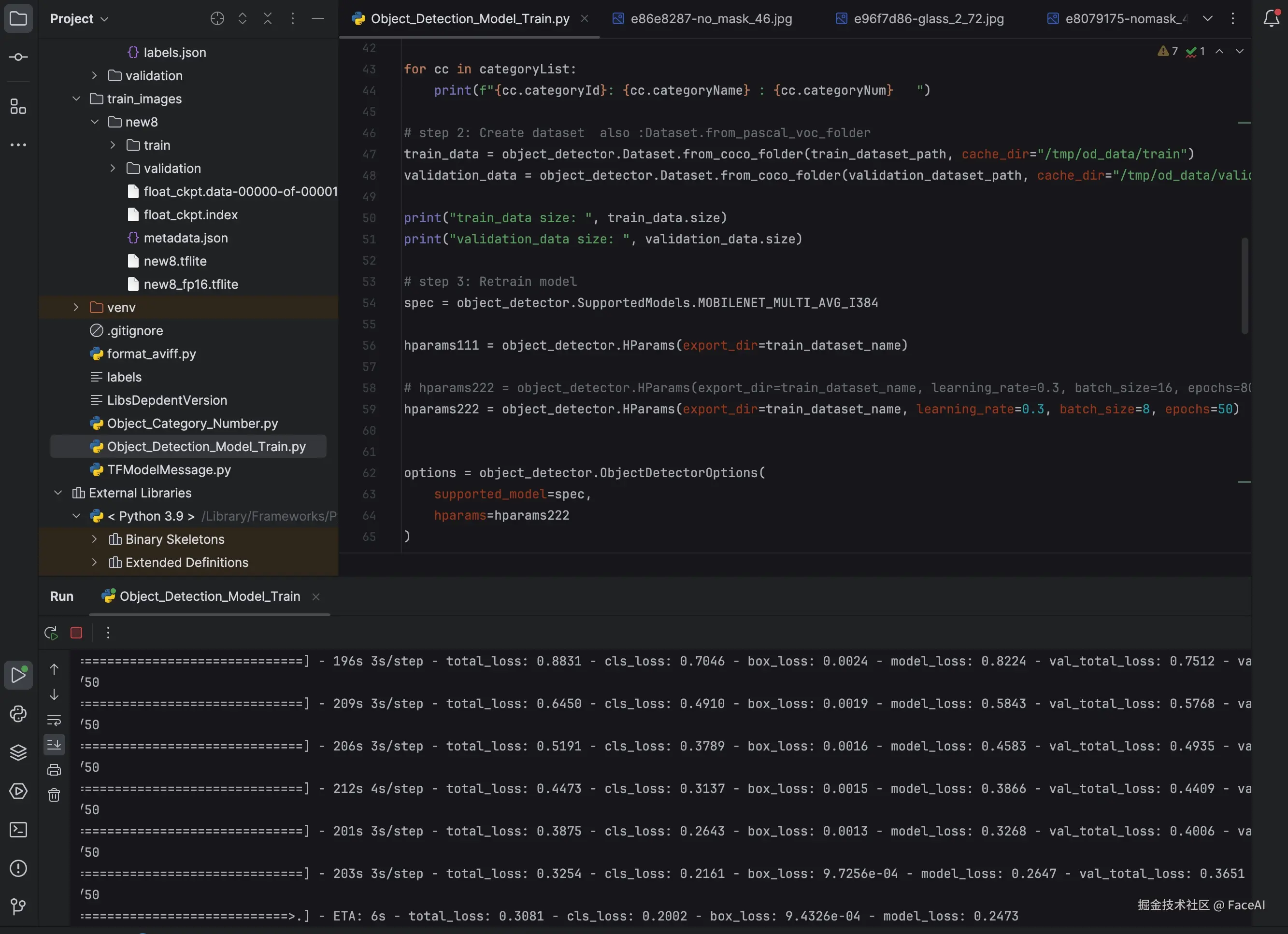Collapse the train_images folder
This screenshot has width=1288, height=934.
point(76,99)
